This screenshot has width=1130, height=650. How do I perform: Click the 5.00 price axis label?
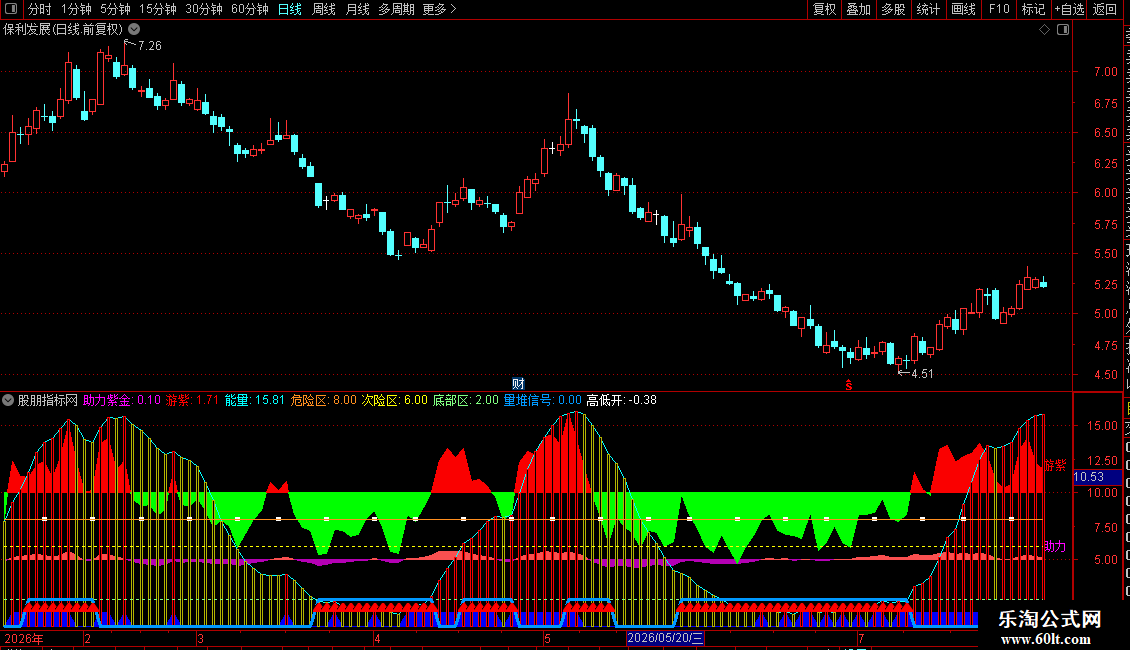coord(1105,313)
